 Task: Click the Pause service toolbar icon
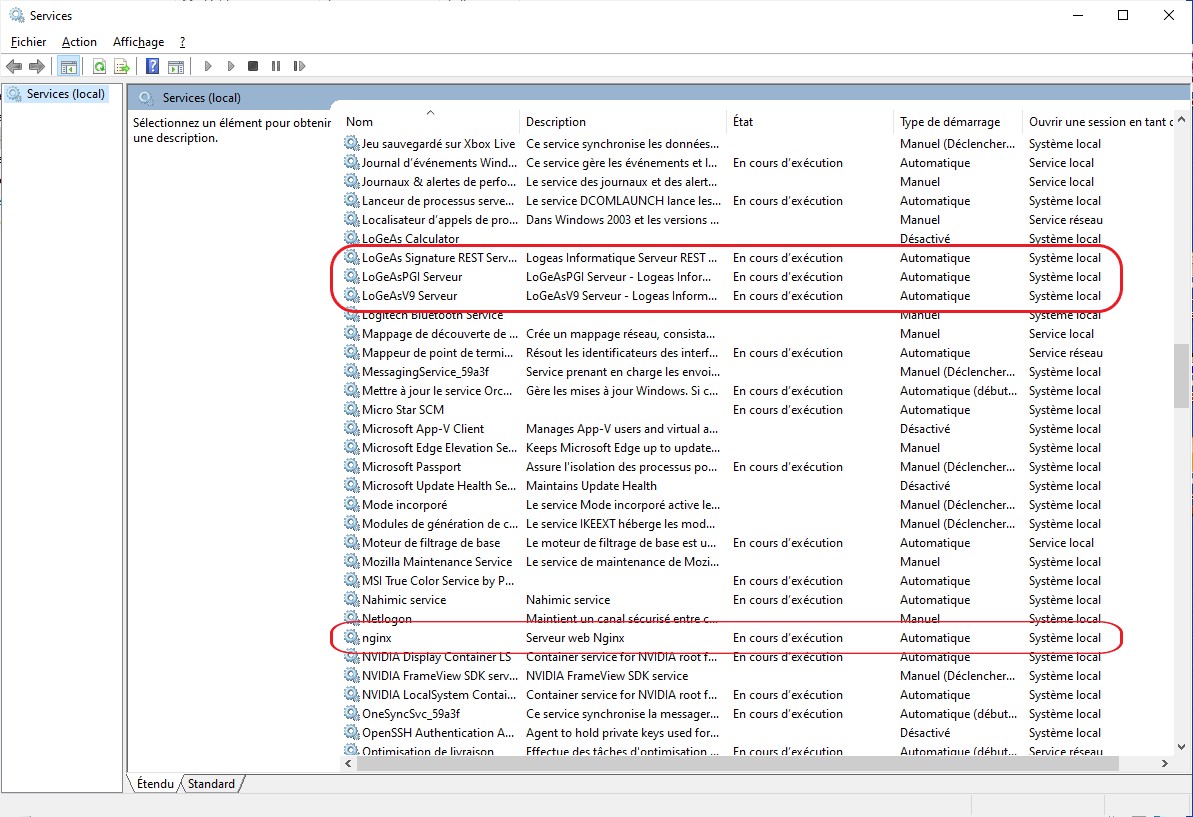[x=276, y=67]
